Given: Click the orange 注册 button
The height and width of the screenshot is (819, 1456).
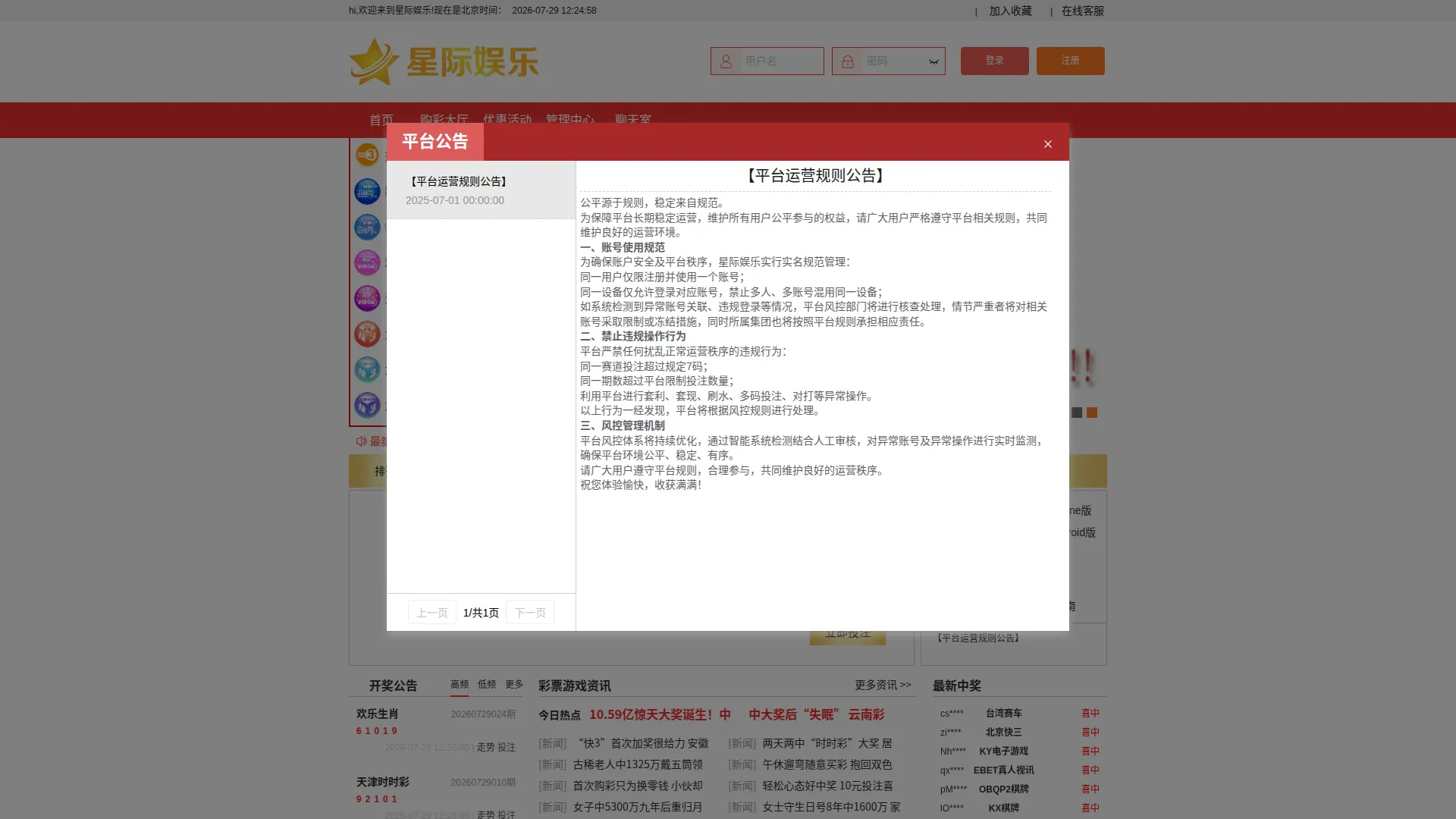Looking at the screenshot, I should pyautogui.click(x=1070, y=61).
